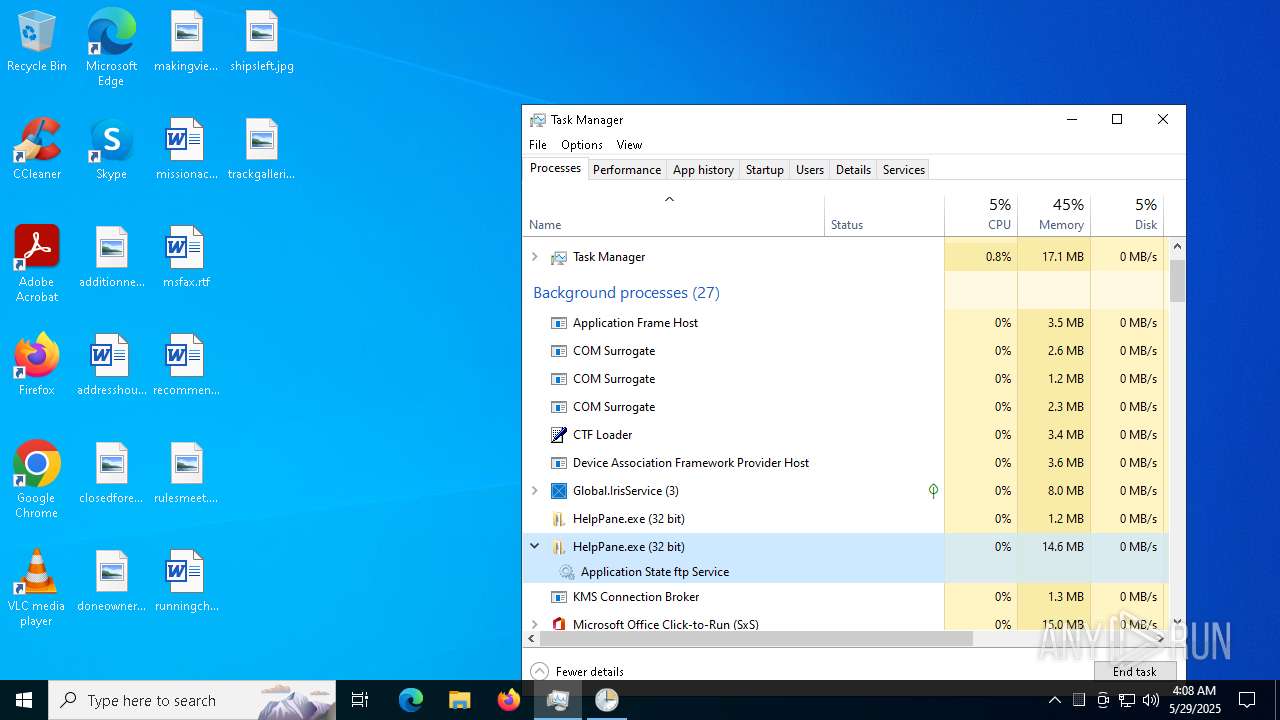The image size is (1280, 720).
Task: Sort processes by Status column
Action: tap(884, 213)
